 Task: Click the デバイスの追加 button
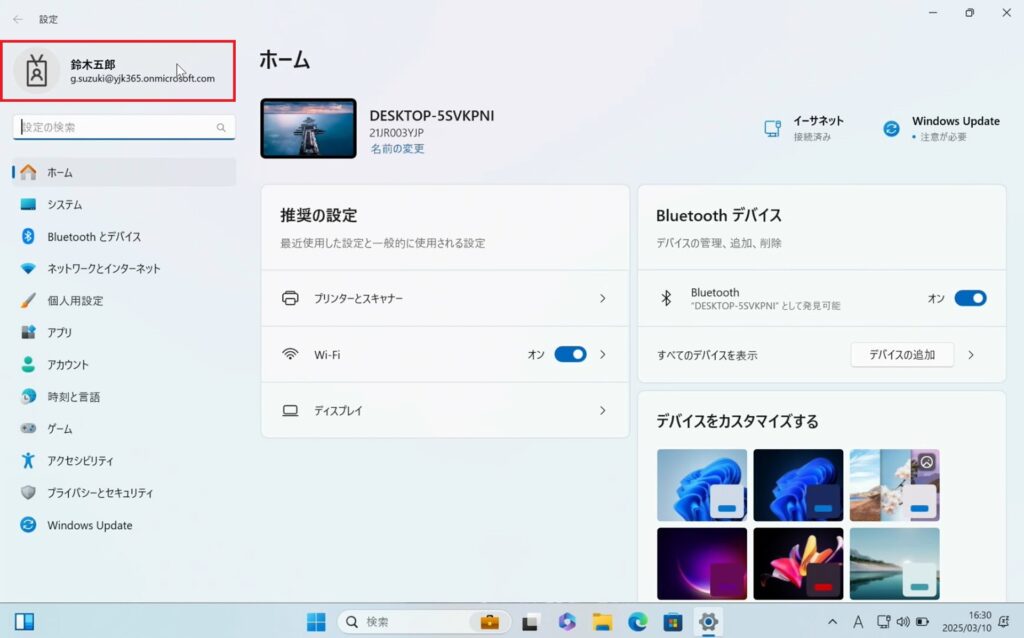tap(902, 355)
